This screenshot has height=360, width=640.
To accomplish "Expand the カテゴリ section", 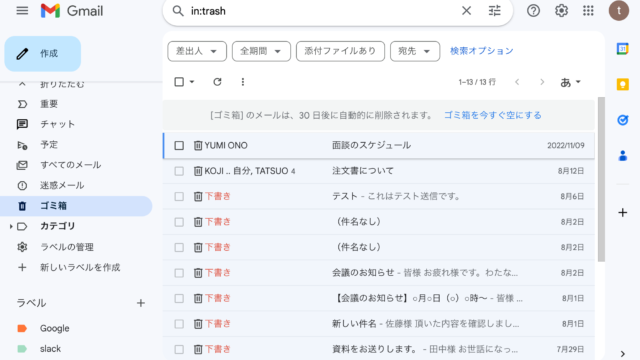I will tap(11, 226).
